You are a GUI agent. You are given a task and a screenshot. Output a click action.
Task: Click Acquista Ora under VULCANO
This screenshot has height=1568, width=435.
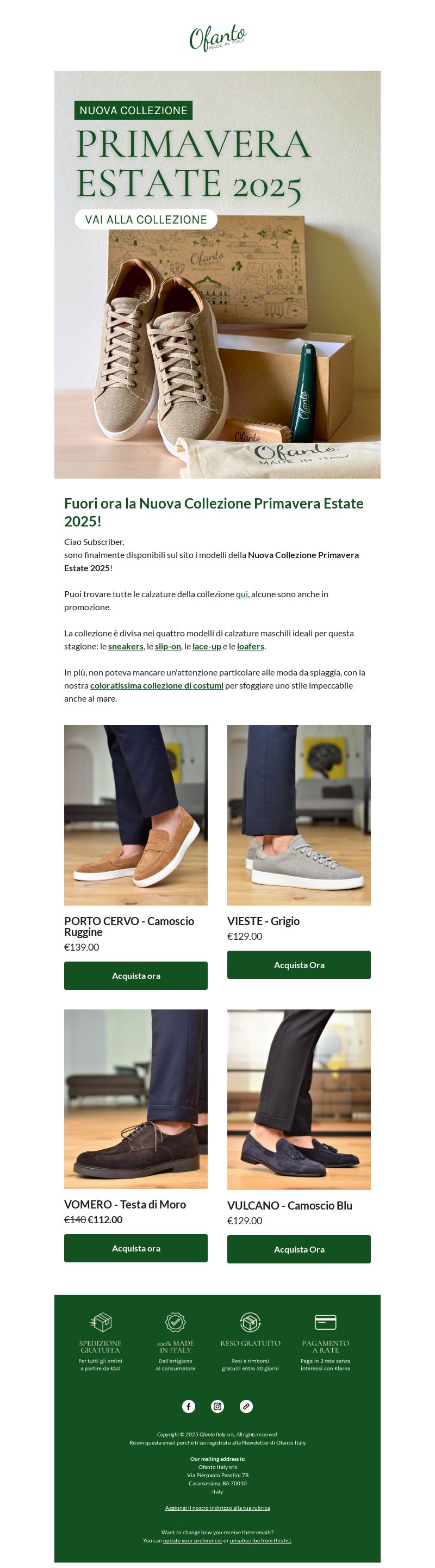[299, 1250]
